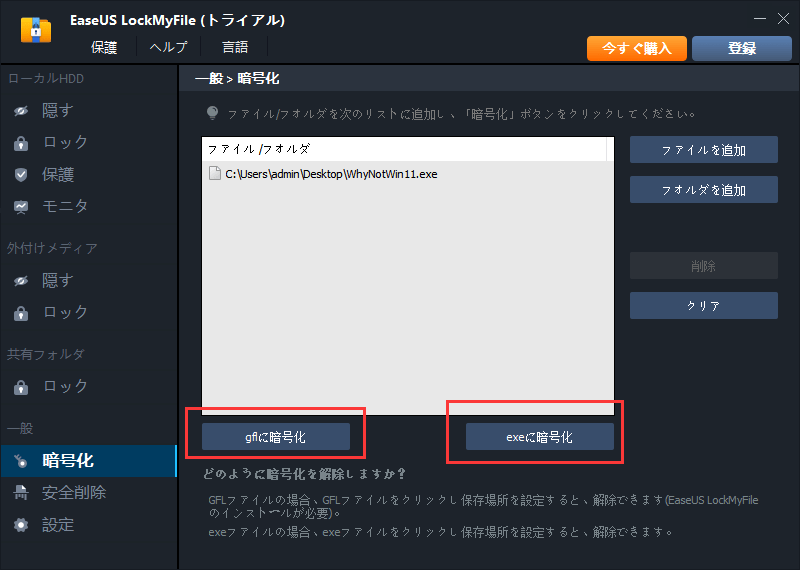This screenshot has height=570, width=800.
Task: Open the モニタ item in sidebar
Action: point(65,206)
